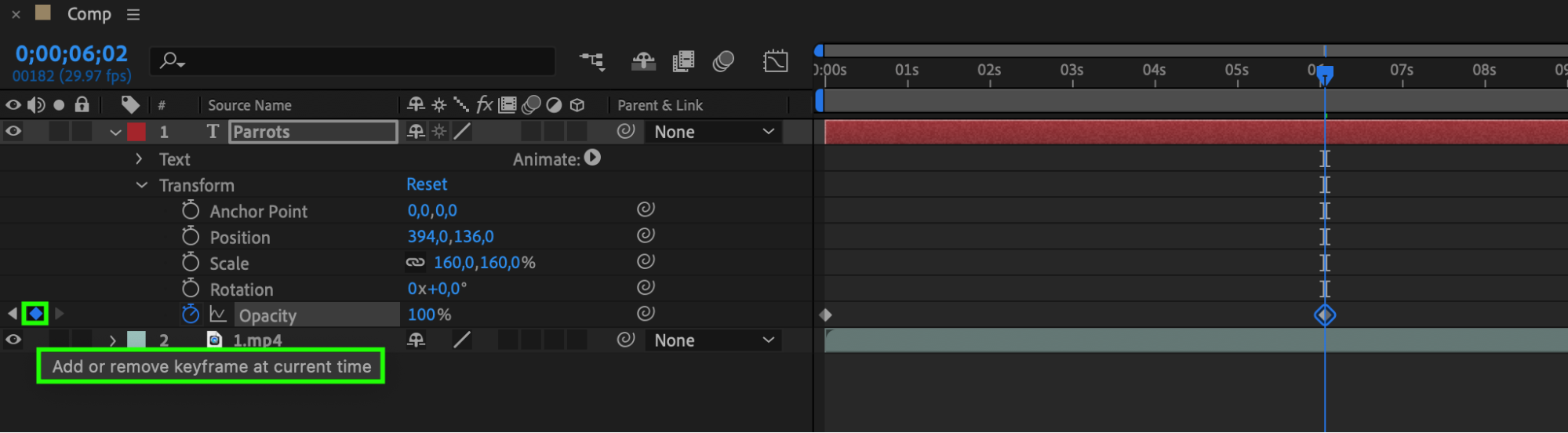Click the Opacity stopwatch icon
The height and width of the screenshot is (433, 1568).
pyautogui.click(x=191, y=315)
